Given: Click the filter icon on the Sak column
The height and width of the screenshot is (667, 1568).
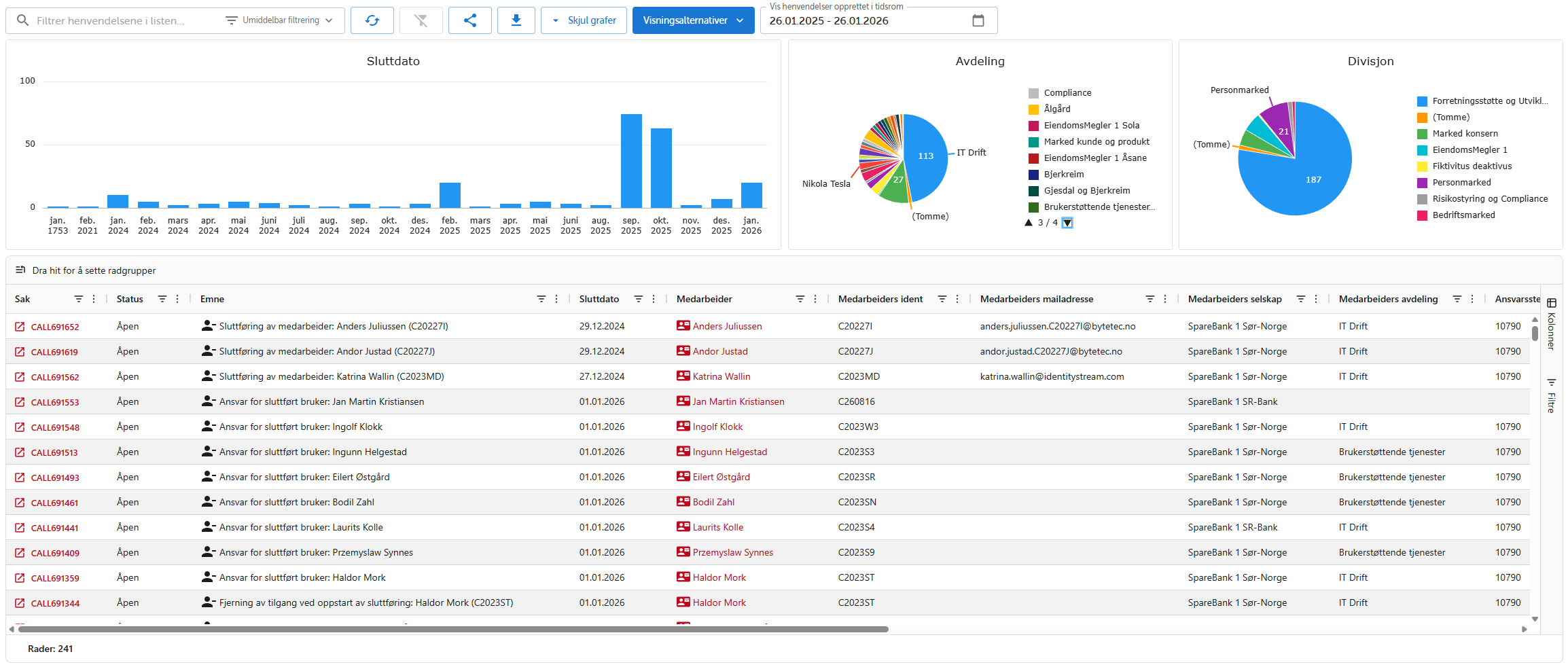Looking at the screenshot, I should click(x=77, y=299).
